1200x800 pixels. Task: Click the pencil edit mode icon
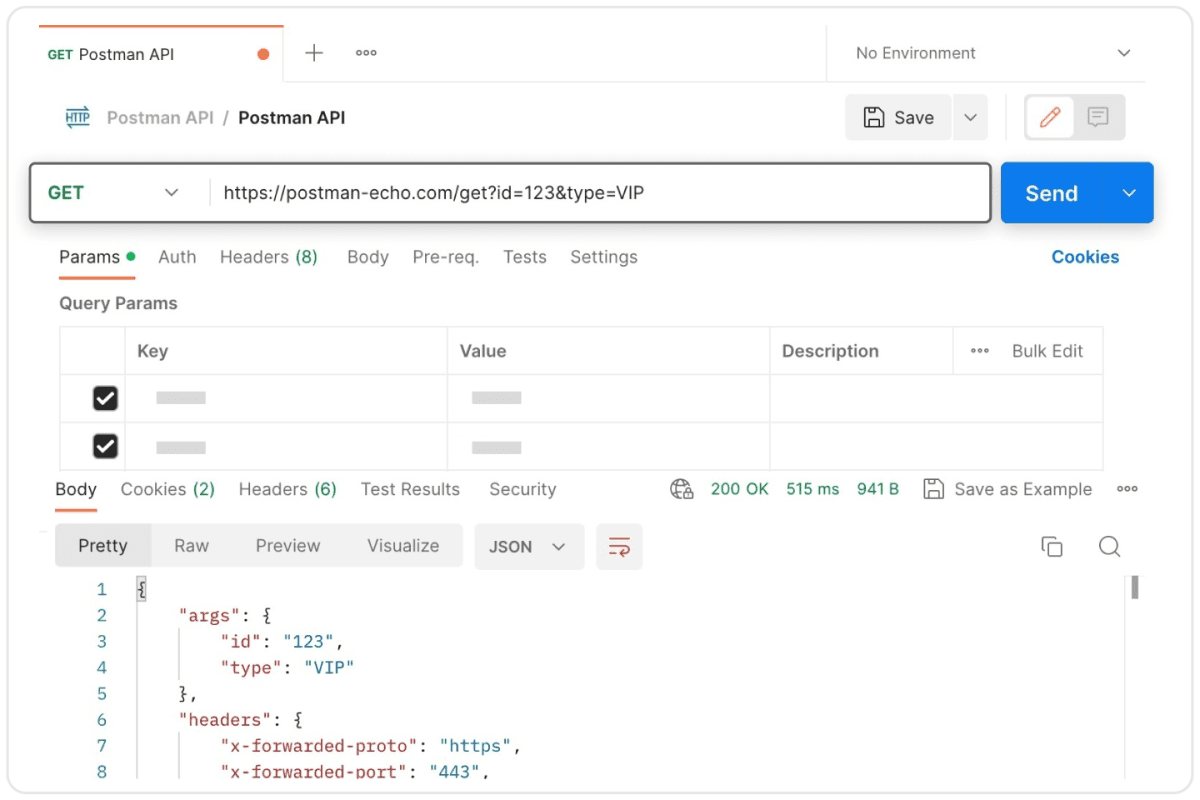coord(1050,118)
